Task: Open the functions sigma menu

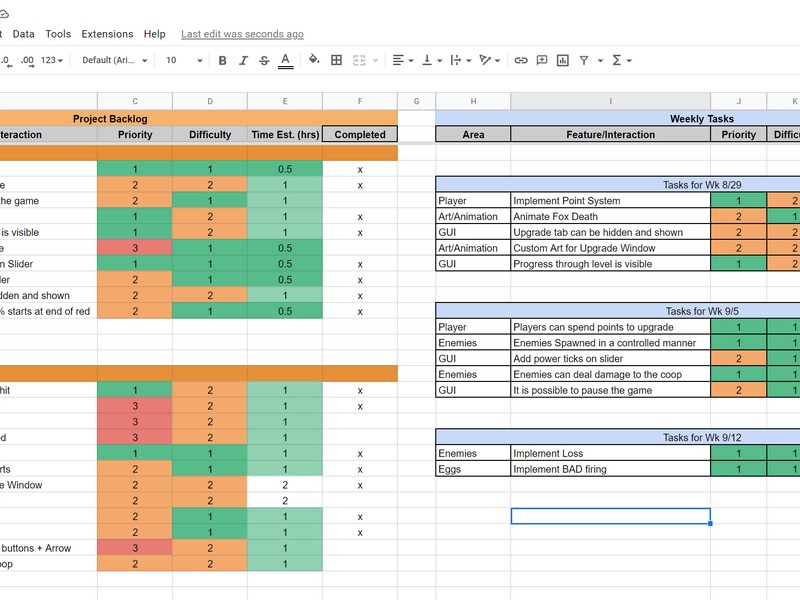Action: [x=621, y=60]
